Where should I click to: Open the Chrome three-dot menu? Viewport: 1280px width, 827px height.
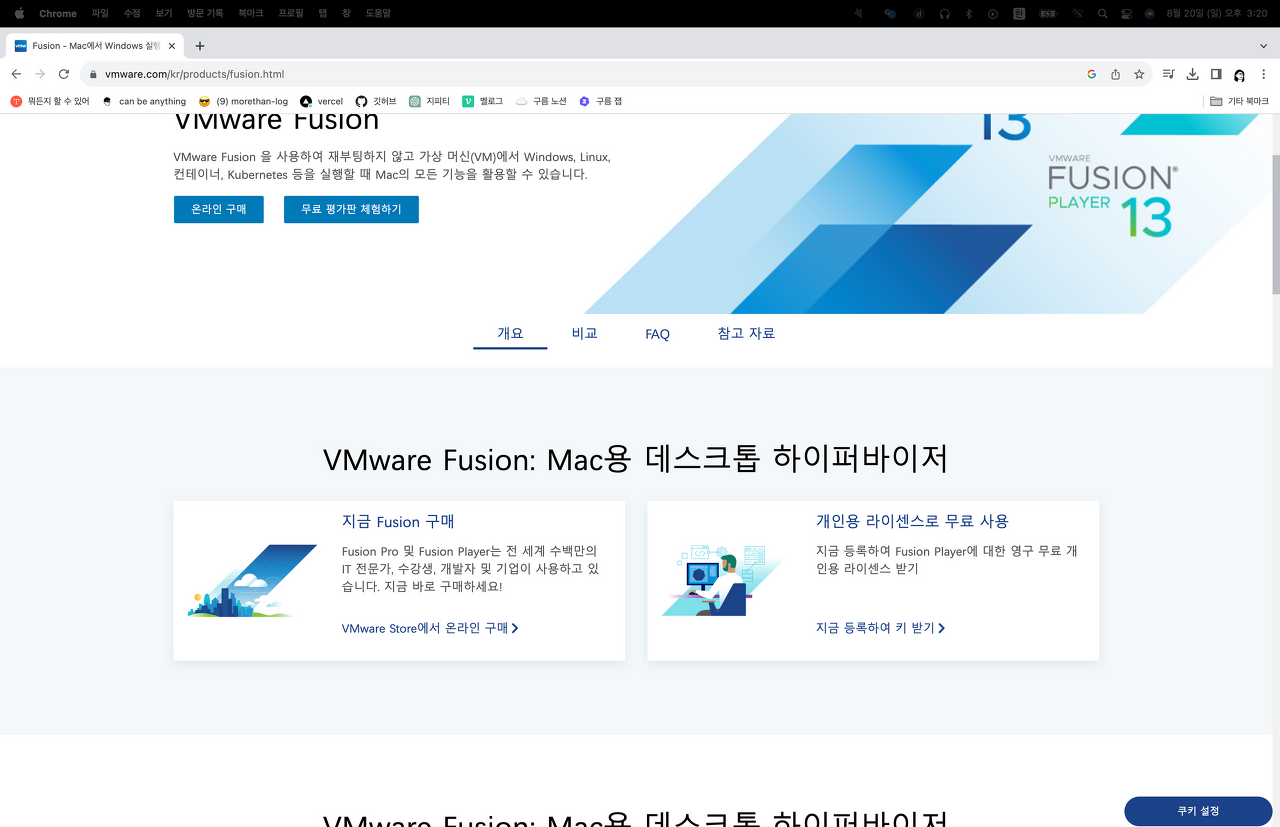point(1263,74)
